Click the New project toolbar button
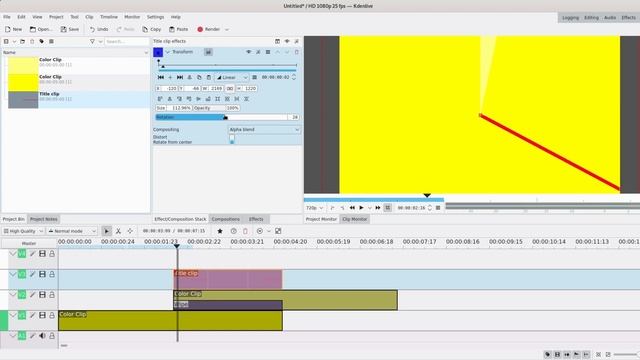 click(13, 29)
